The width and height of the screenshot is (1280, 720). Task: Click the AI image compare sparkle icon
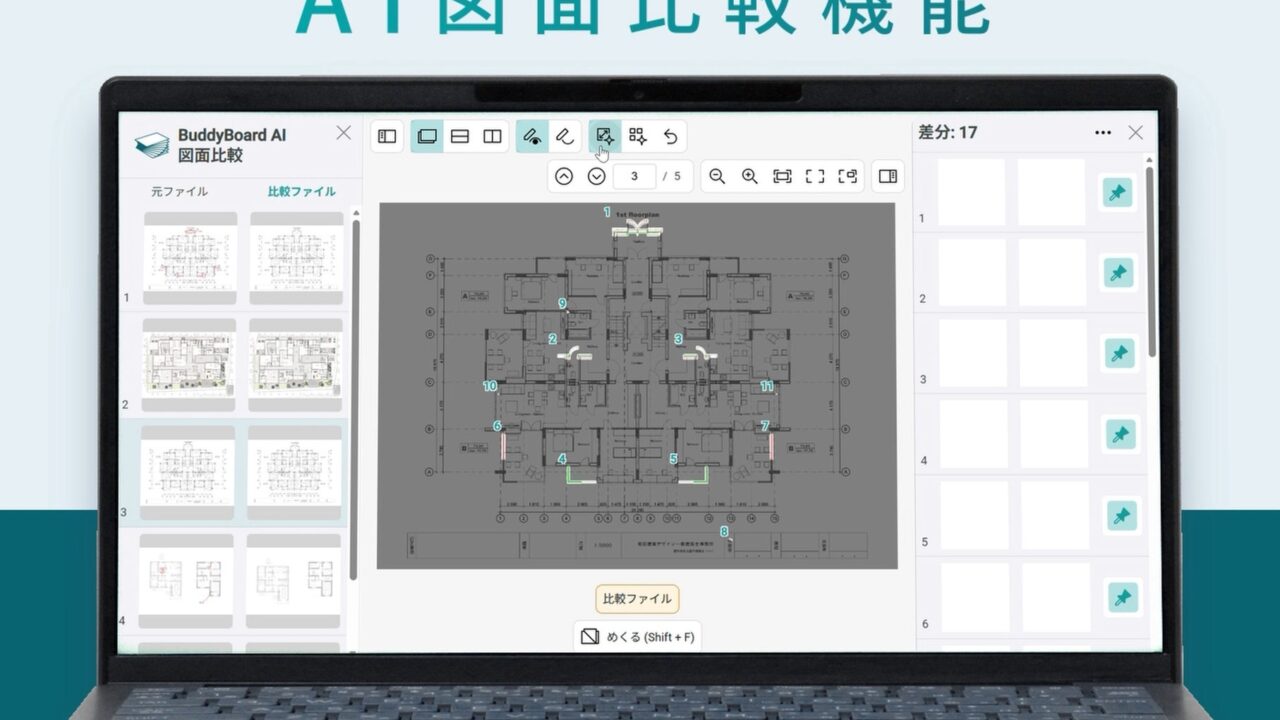click(x=604, y=136)
